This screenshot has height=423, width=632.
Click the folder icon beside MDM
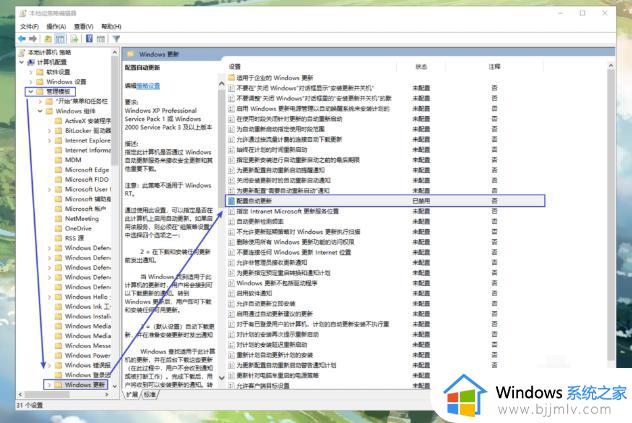(x=58, y=160)
